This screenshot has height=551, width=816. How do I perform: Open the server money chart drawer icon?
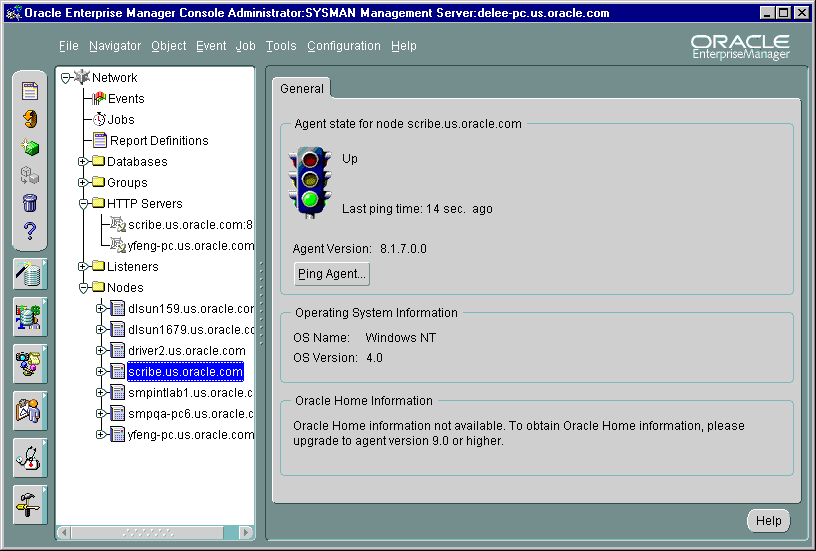tap(30, 317)
